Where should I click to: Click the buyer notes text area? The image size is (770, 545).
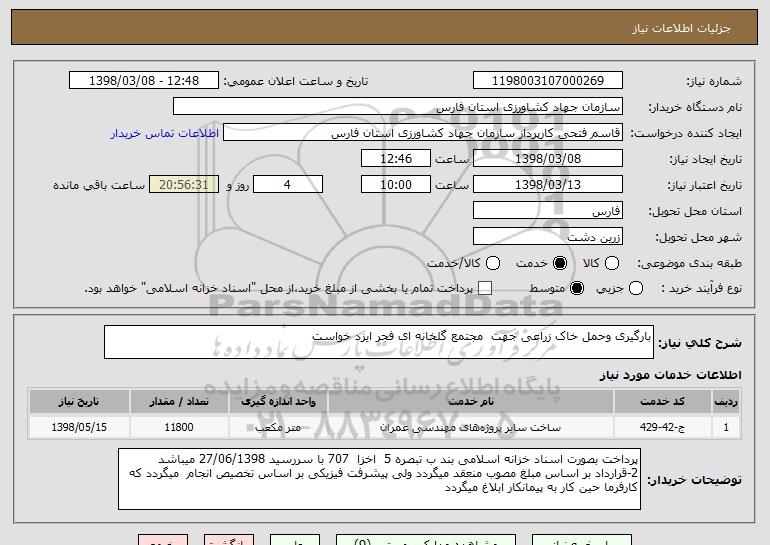(379, 479)
